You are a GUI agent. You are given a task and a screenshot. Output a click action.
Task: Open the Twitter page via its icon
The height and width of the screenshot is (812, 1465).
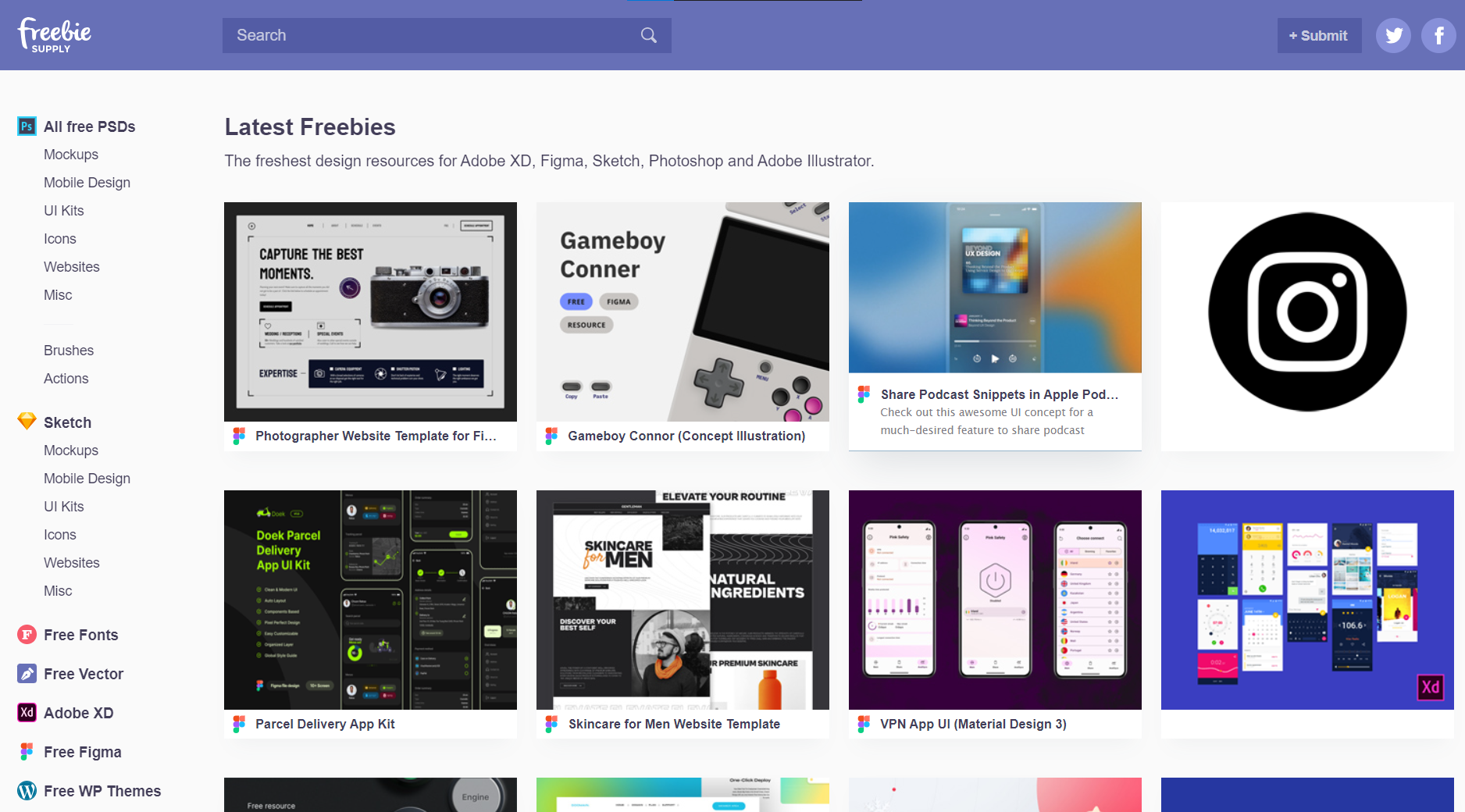coord(1393,34)
